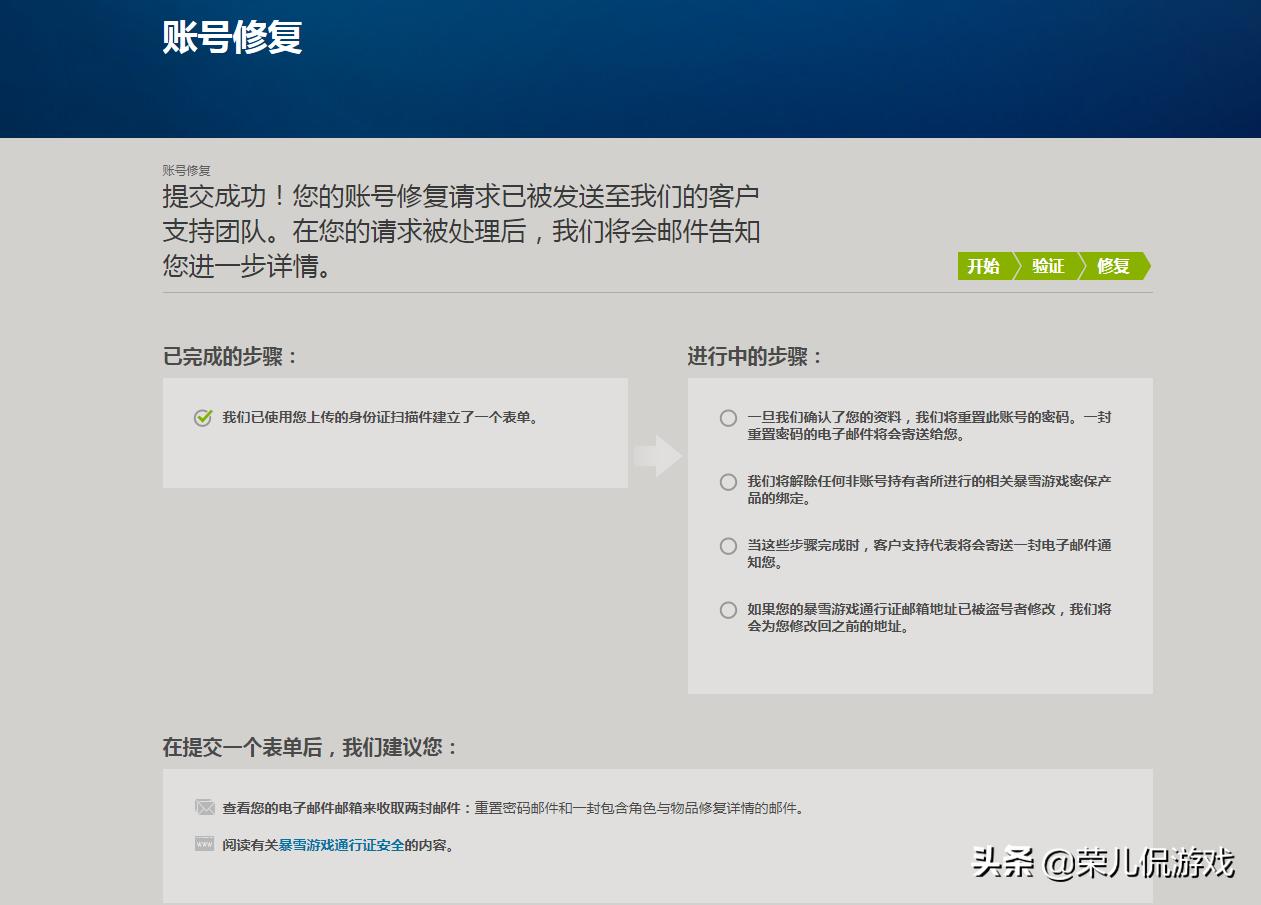This screenshot has width=1261, height=905.
Task: Click the chevron after the 修复 step
Action: [1147, 266]
